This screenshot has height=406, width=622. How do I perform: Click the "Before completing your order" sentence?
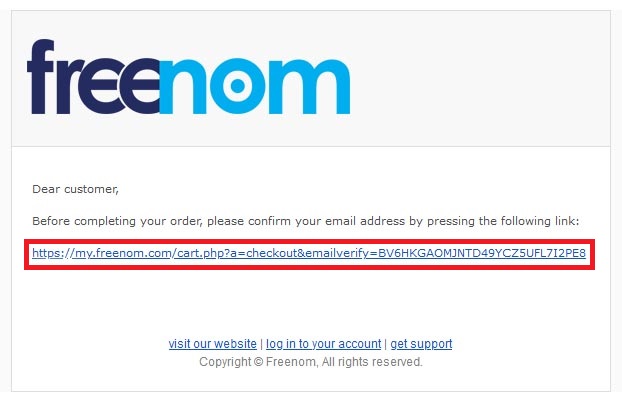tap(305, 221)
